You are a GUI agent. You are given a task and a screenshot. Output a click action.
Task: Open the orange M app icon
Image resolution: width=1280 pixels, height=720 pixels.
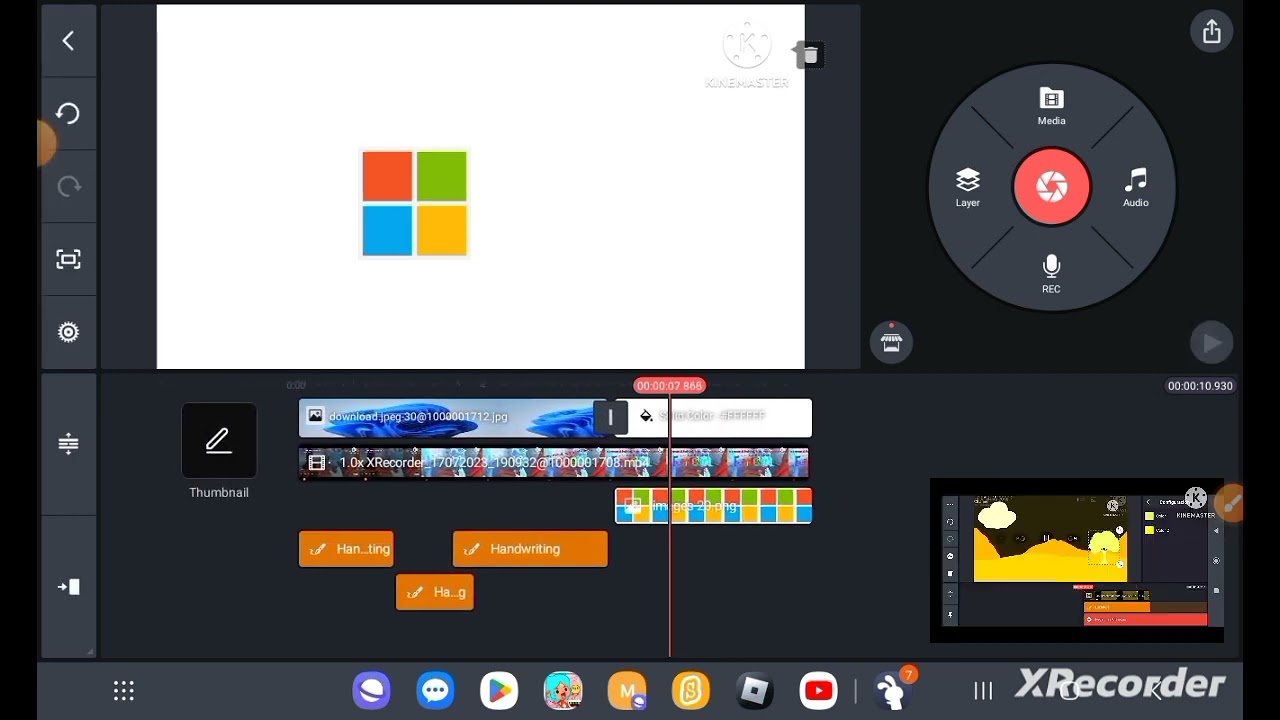tap(627, 691)
